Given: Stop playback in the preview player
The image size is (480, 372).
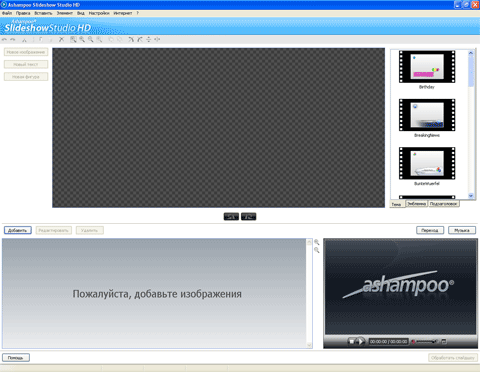Looking at the screenshot, I should coord(351,341).
